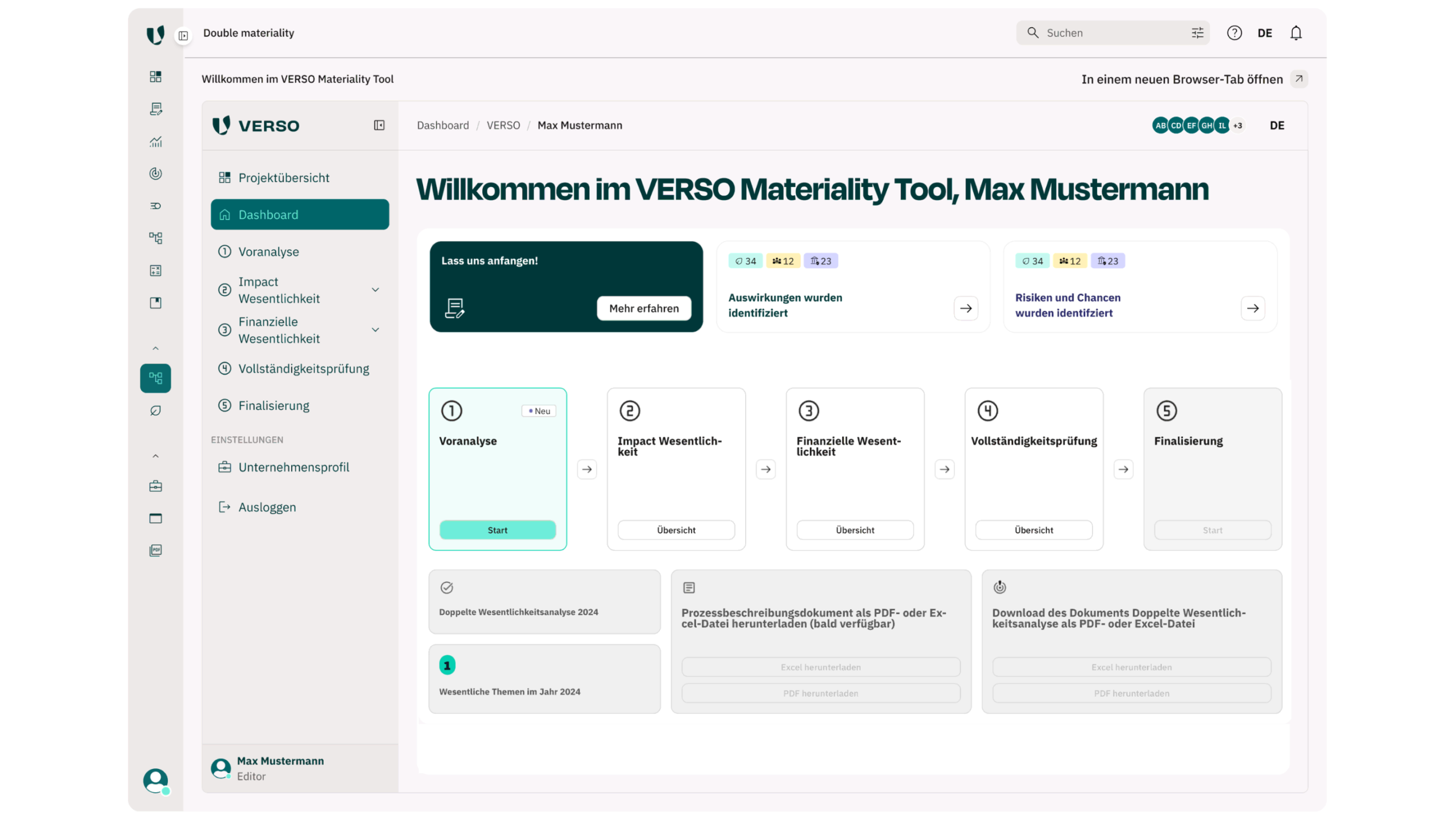
Task: Open the help question mark icon
Action: (1234, 33)
